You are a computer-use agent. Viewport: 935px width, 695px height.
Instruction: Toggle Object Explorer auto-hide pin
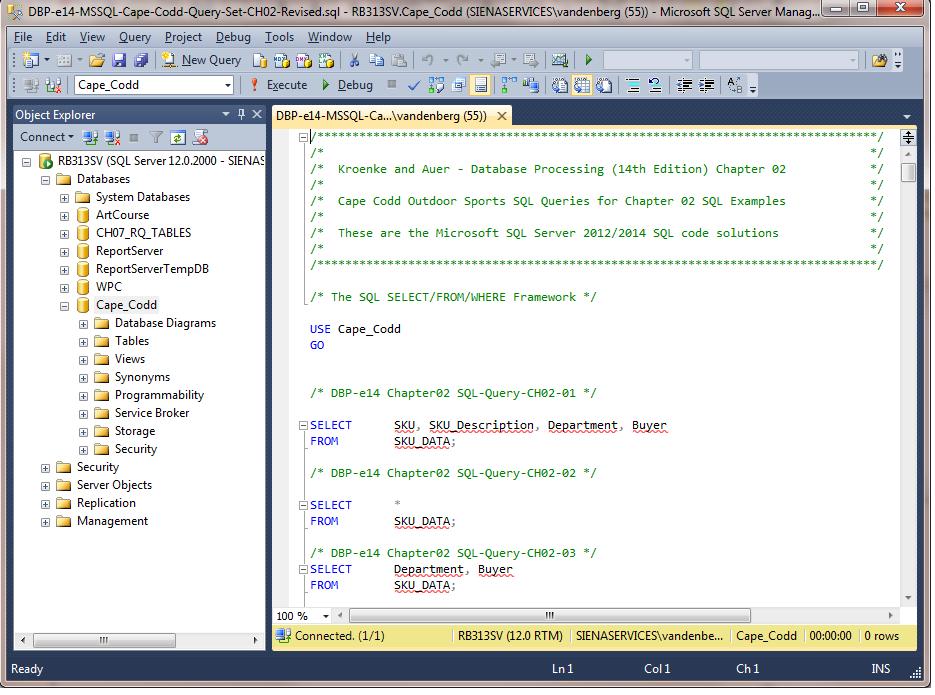pyautogui.click(x=242, y=114)
